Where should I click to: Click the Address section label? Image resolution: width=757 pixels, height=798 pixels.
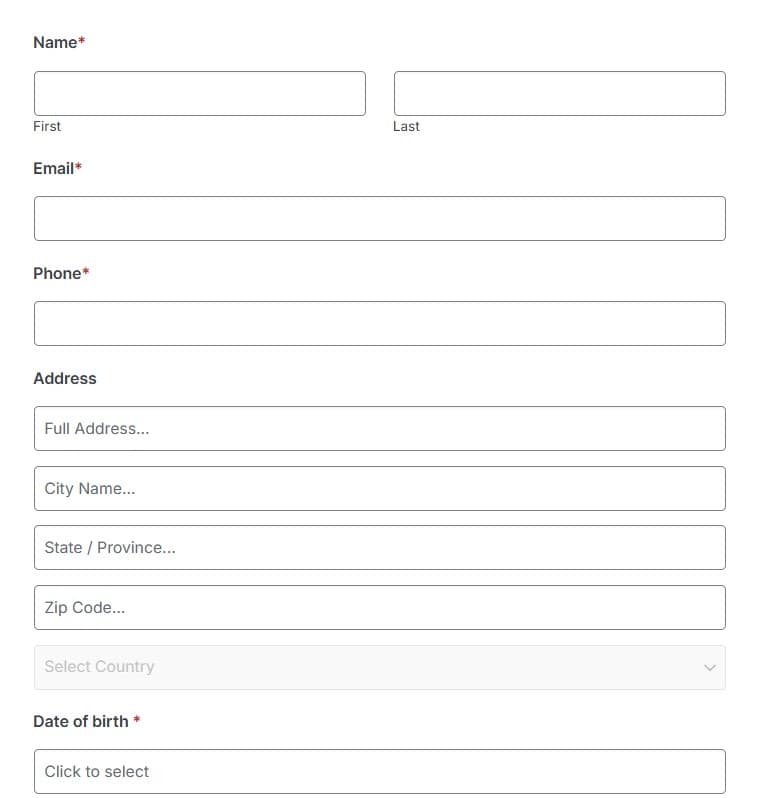pyautogui.click(x=65, y=379)
